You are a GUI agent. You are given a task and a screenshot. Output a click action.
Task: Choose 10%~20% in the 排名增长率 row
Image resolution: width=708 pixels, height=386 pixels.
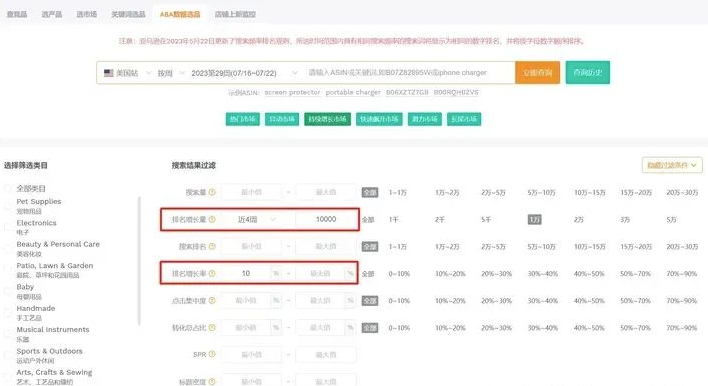pyautogui.click(x=450, y=274)
